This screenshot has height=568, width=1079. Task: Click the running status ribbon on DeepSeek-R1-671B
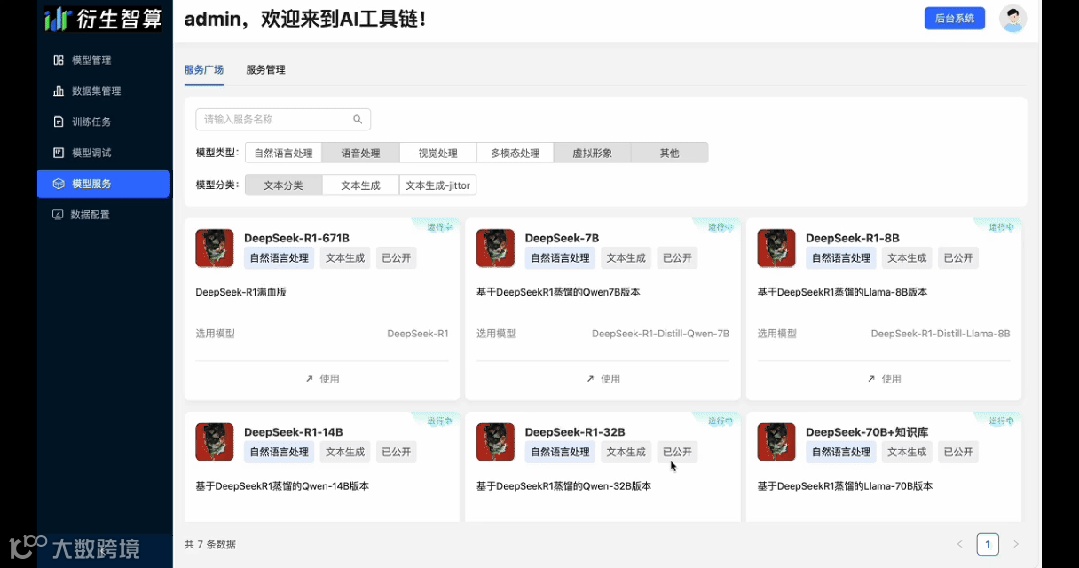pyautogui.click(x=439, y=227)
